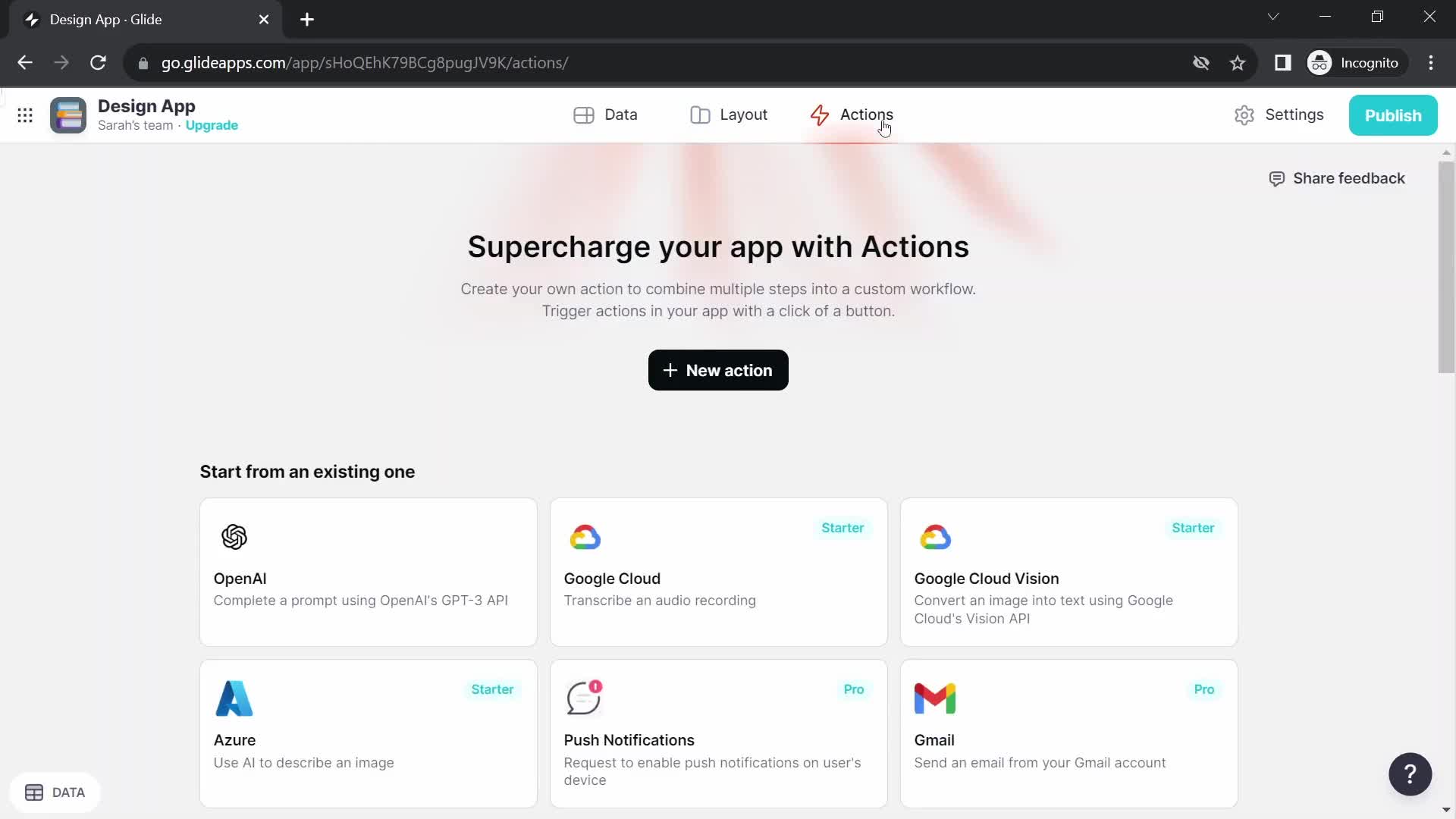Click the Actions lightning bolt icon
The image size is (1456, 819).
(x=819, y=114)
